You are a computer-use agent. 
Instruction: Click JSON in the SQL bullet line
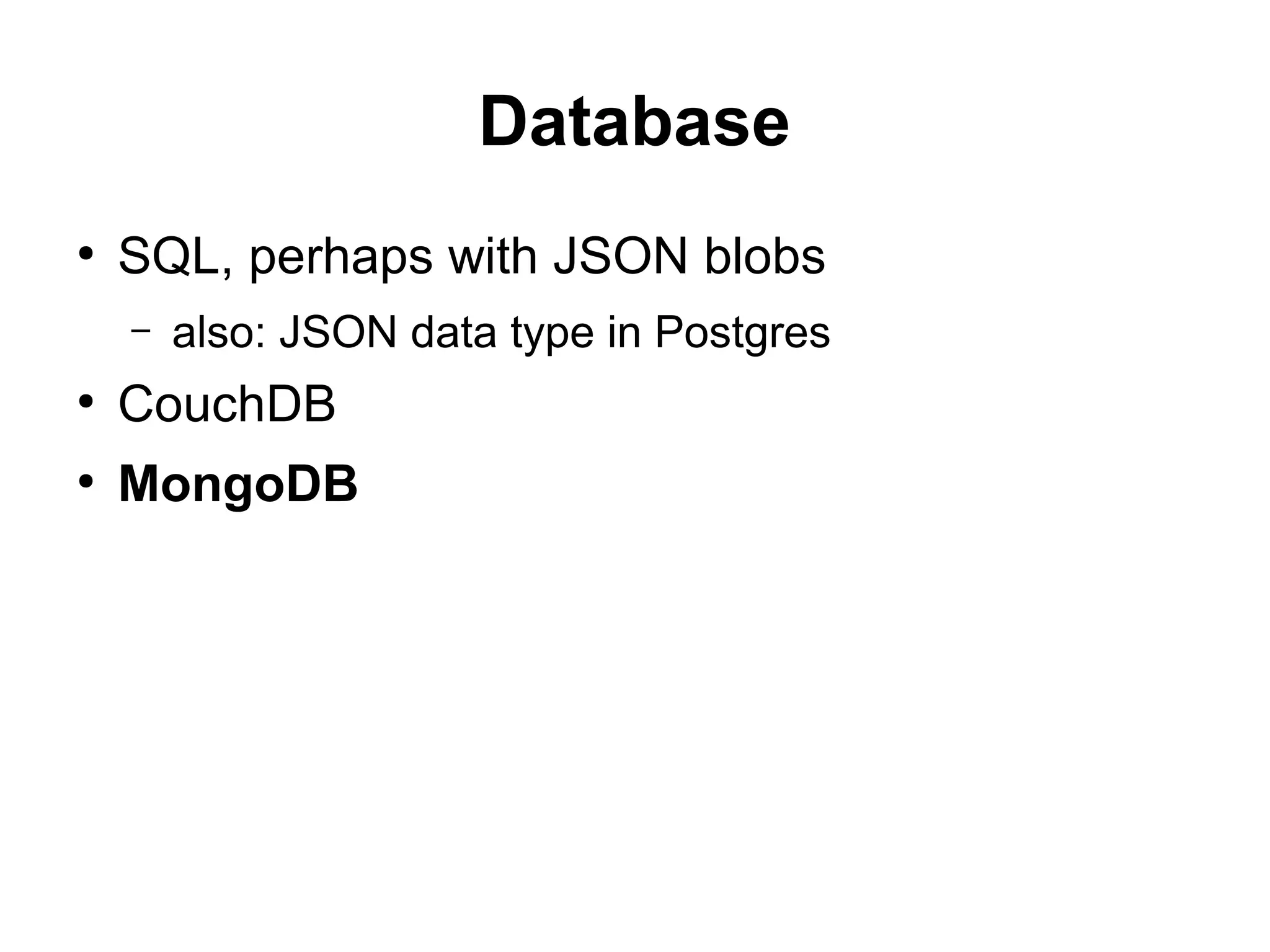[620, 256]
